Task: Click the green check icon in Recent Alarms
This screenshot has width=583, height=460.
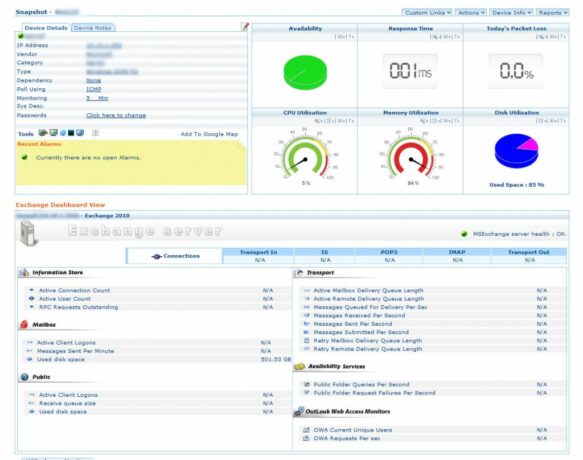Action: pos(25,157)
